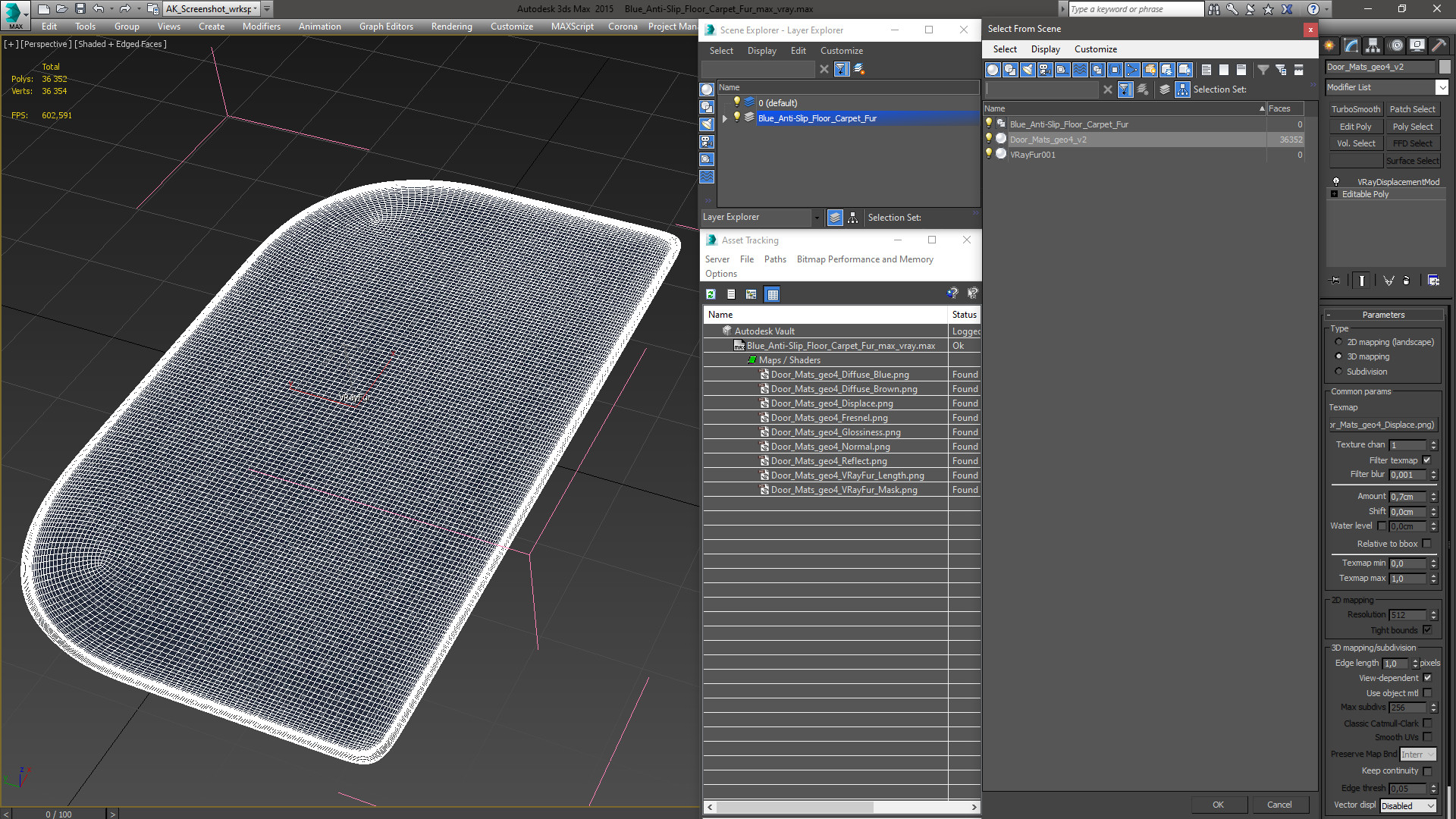Click Poly Select modifier button

click(x=1413, y=127)
